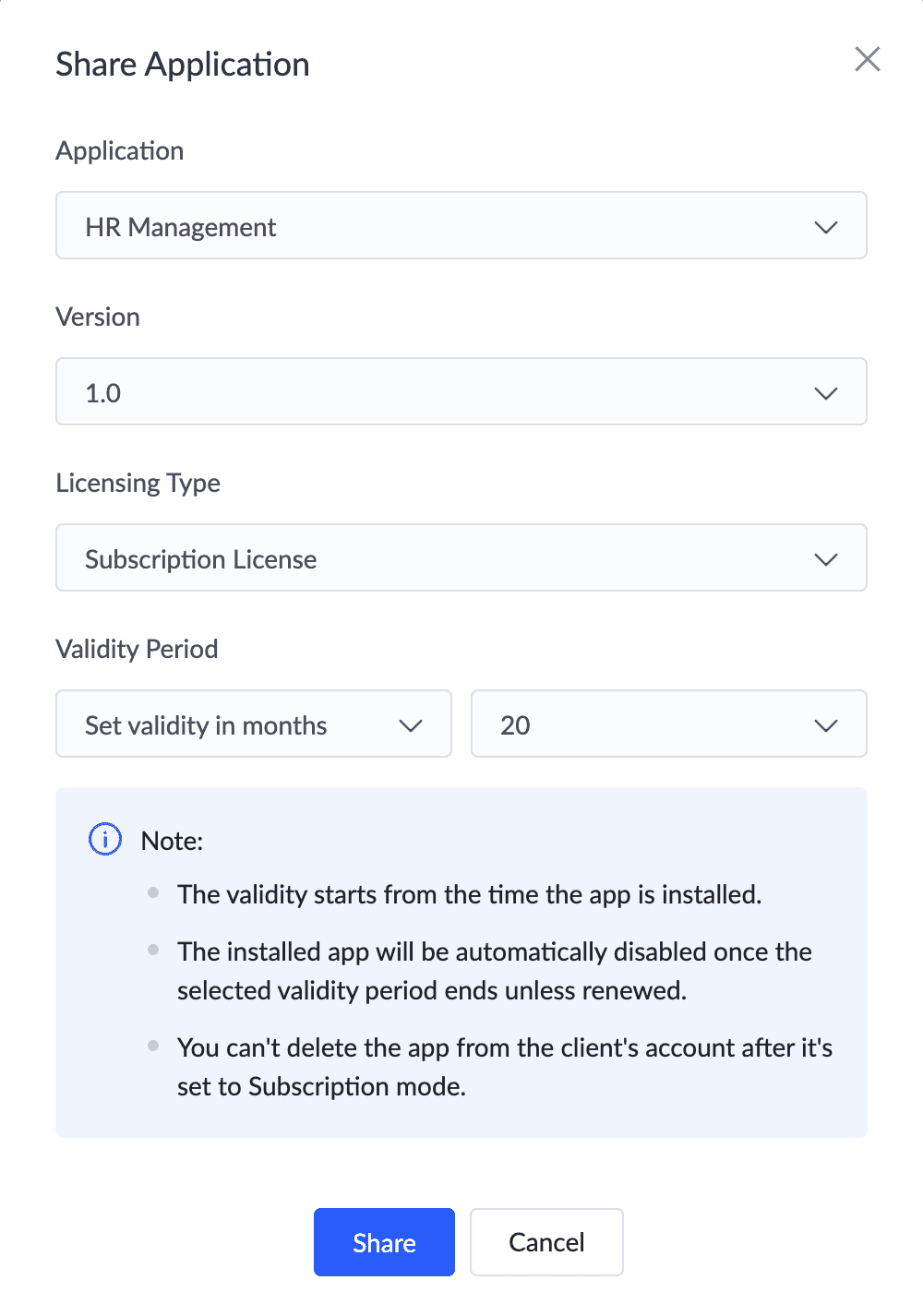Click the note about validity starting at install
This screenshot has width=923, height=1316.
[x=469, y=894]
